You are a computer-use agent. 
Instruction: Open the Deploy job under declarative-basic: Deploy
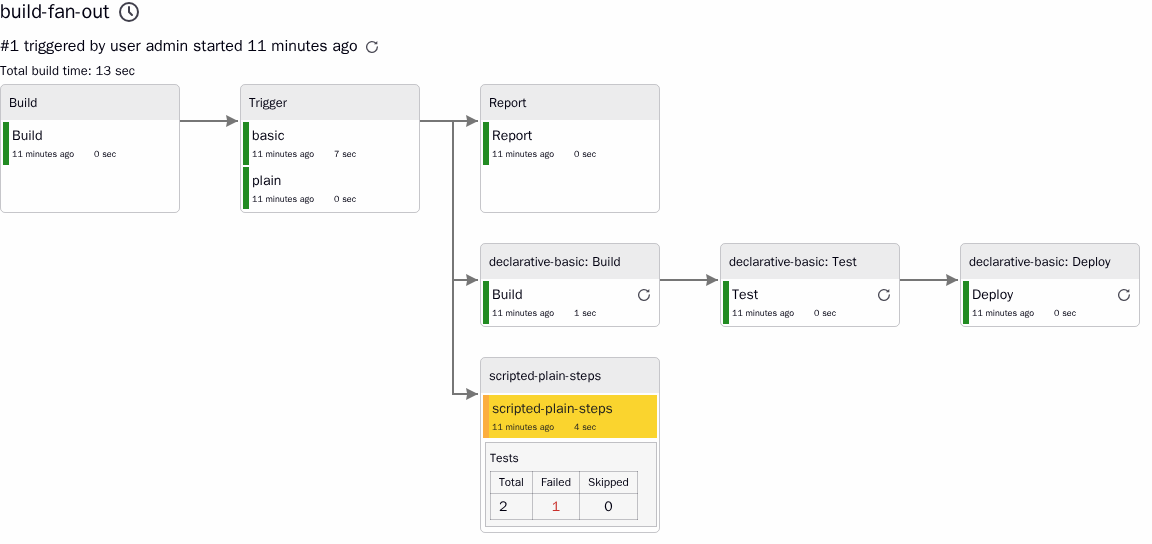tap(993, 294)
